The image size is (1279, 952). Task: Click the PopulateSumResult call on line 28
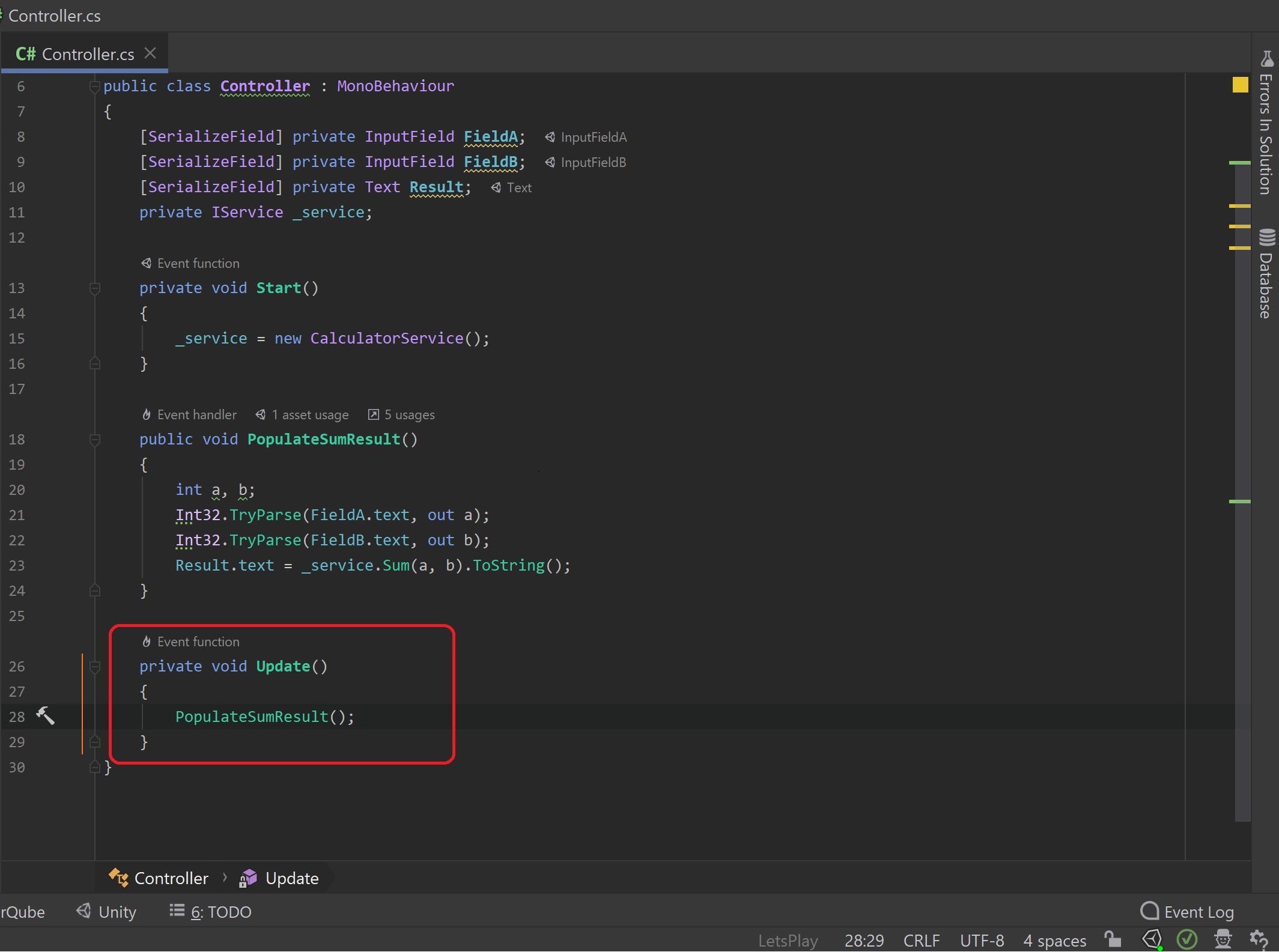point(252,717)
